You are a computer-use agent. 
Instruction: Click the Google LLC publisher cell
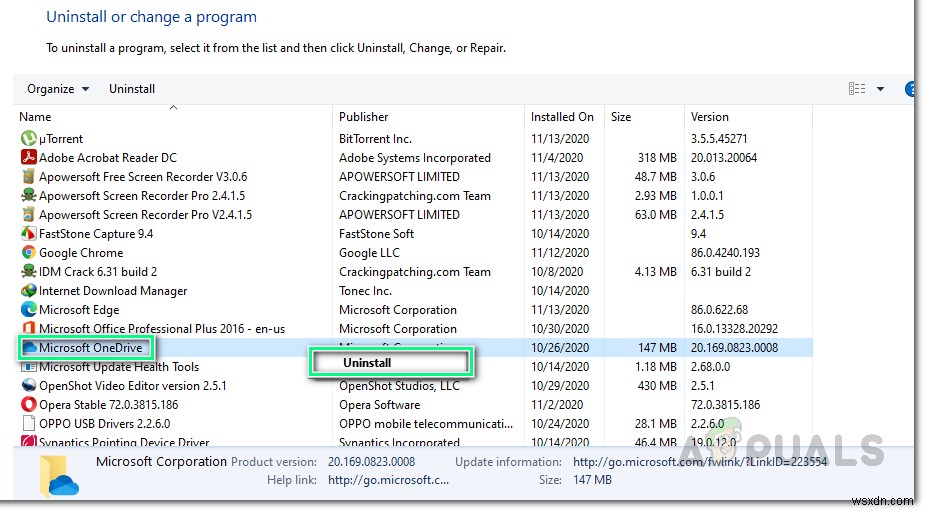[x=369, y=253]
